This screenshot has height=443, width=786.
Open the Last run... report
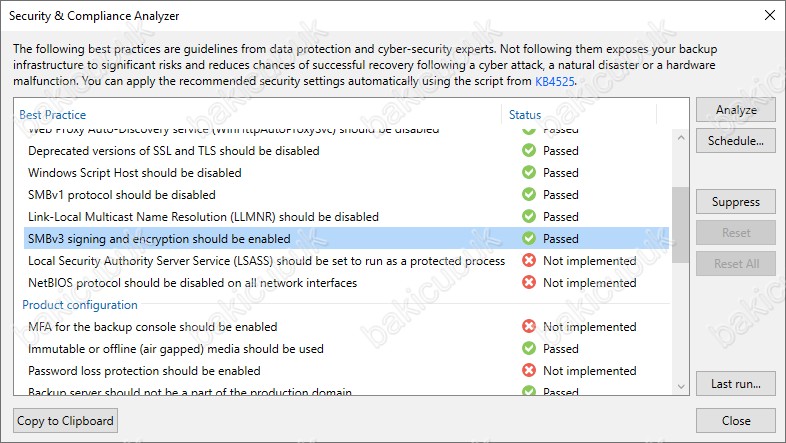pyautogui.click(x=735, y=384)
